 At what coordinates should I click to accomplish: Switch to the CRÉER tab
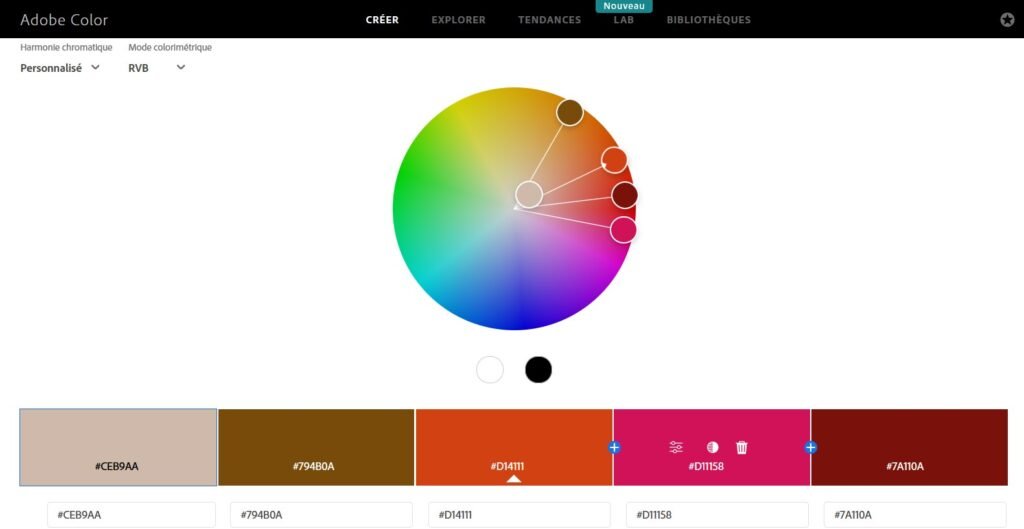coord(382,20)
